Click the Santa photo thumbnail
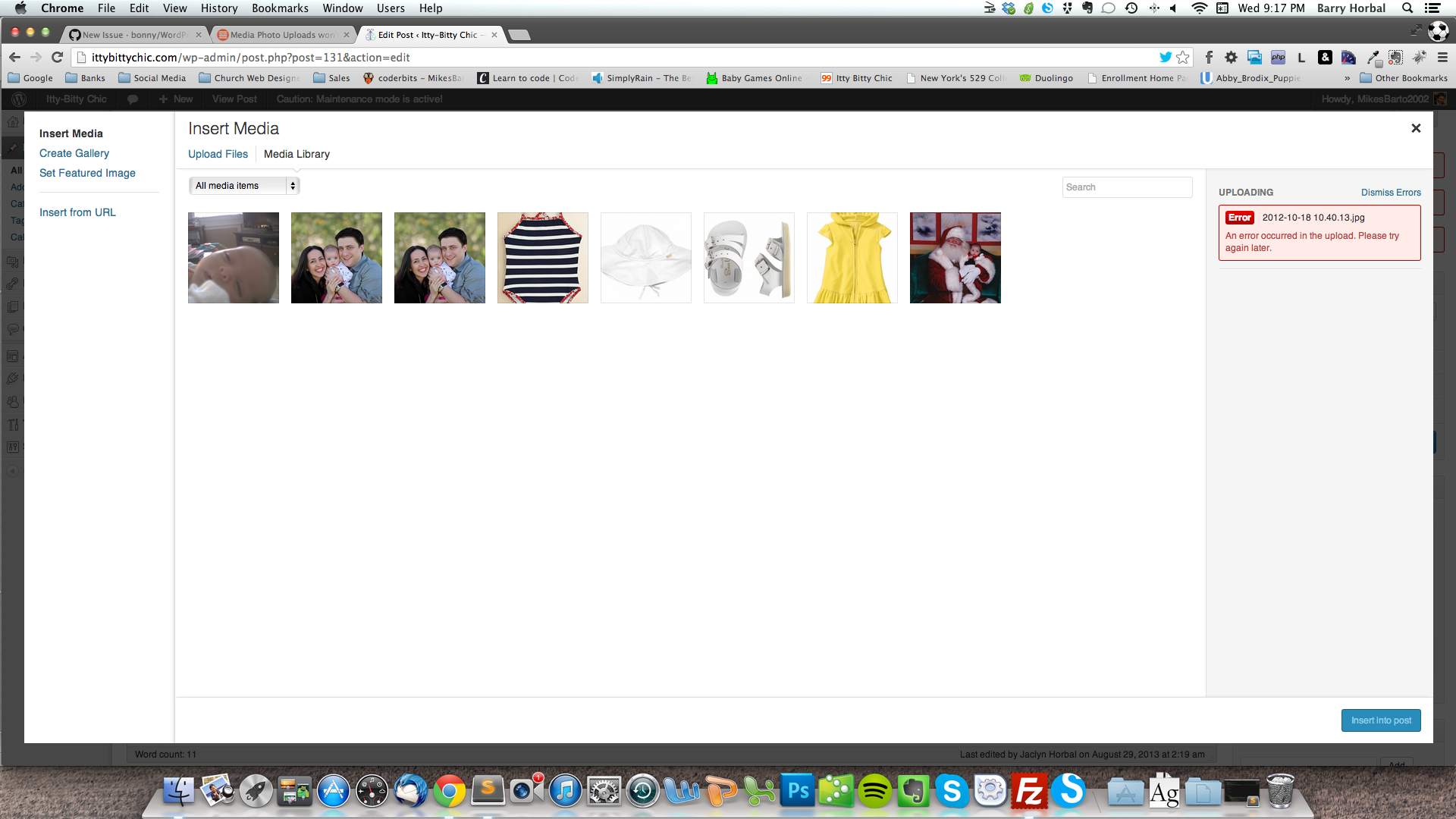The height and width of the screenshot is (819, 1456). click(955, 257)
